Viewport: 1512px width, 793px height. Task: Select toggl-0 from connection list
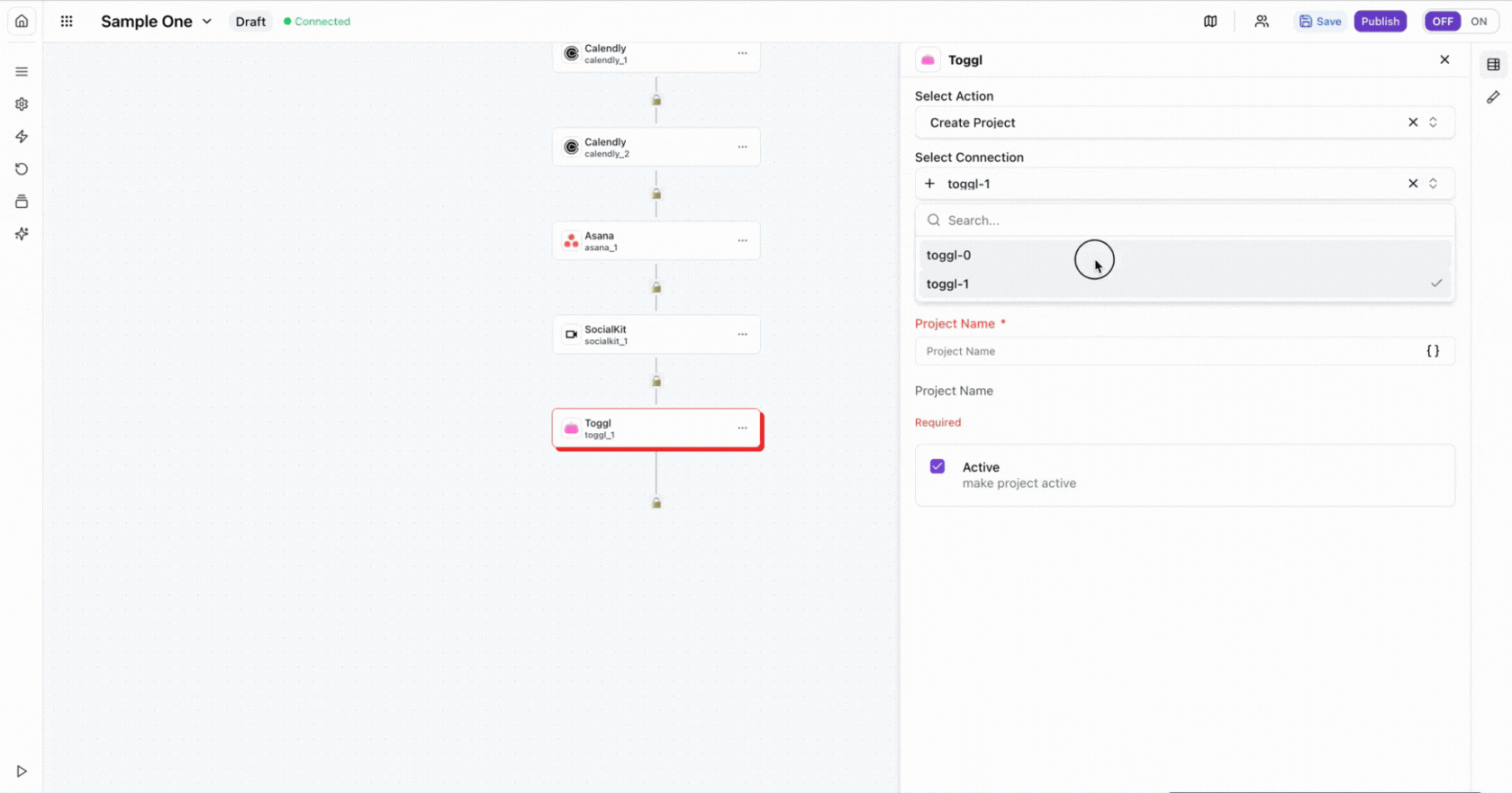949,255
